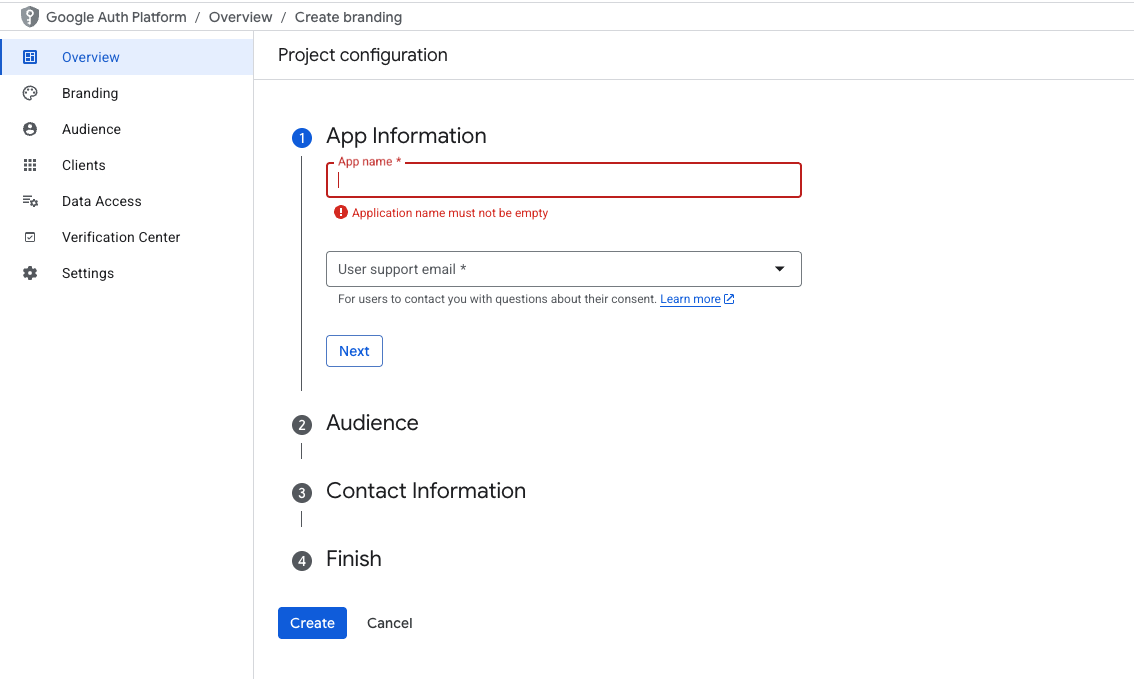The width and height of the screenshot is (1134, 679).
Task: Follow the Learn more link
Action: pyautogui.click(x=690, y=299)
